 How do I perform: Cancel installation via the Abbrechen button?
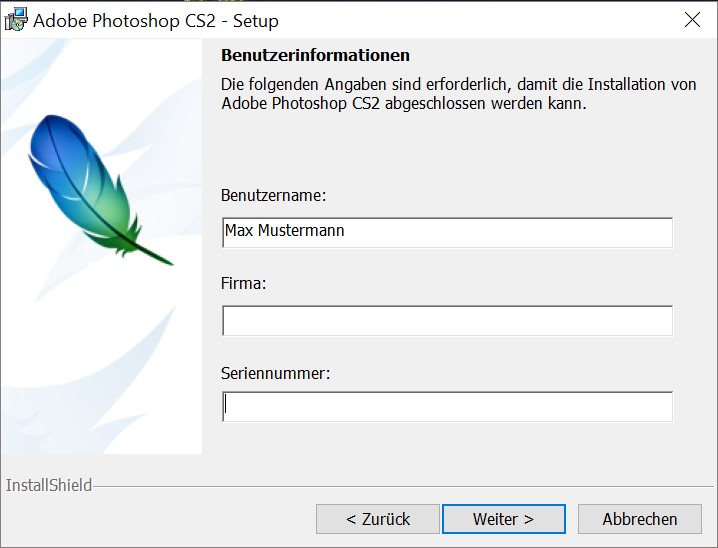point(640,519)
